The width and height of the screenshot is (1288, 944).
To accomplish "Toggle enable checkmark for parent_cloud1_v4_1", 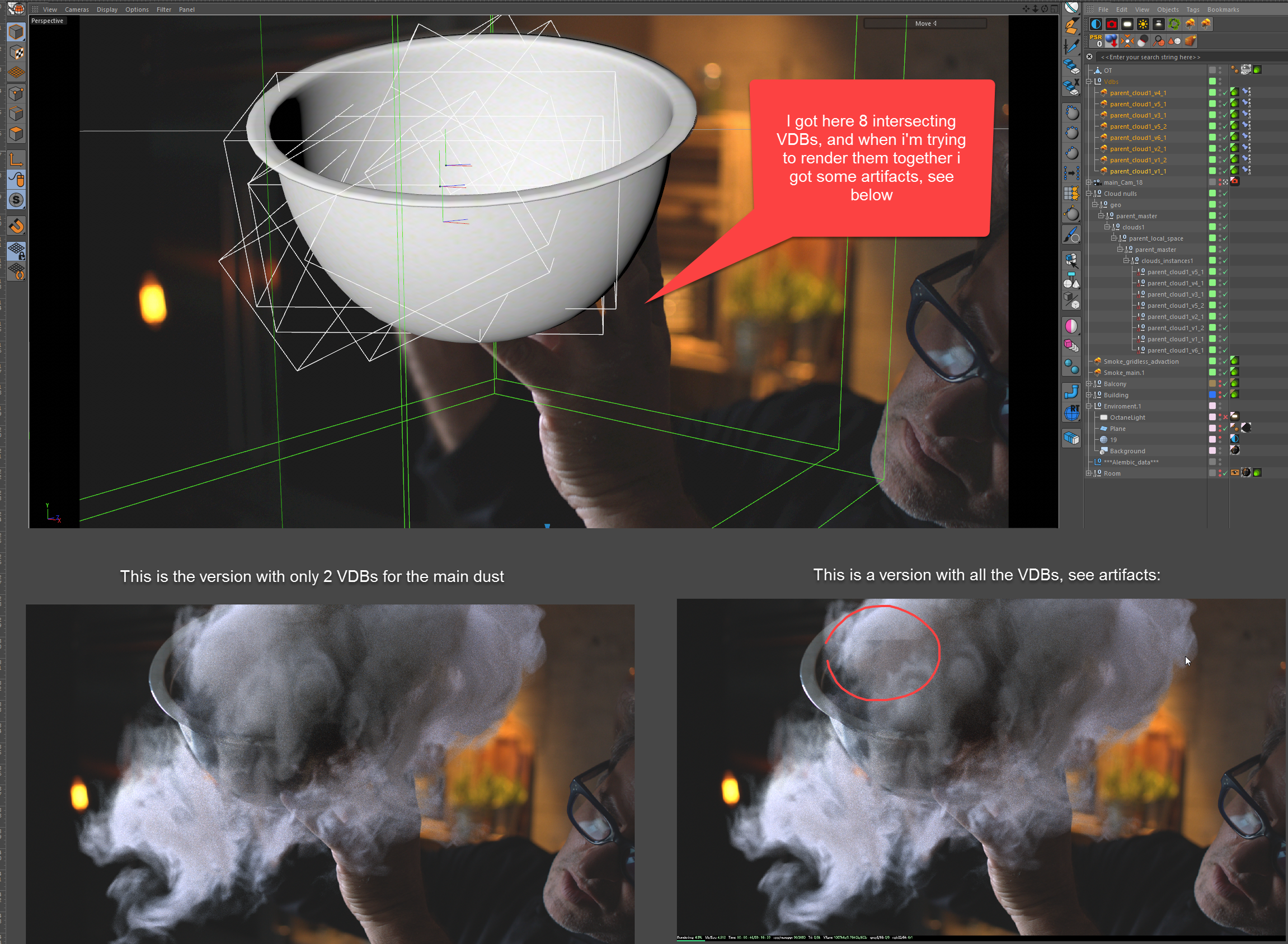I will coord(1225,92).
